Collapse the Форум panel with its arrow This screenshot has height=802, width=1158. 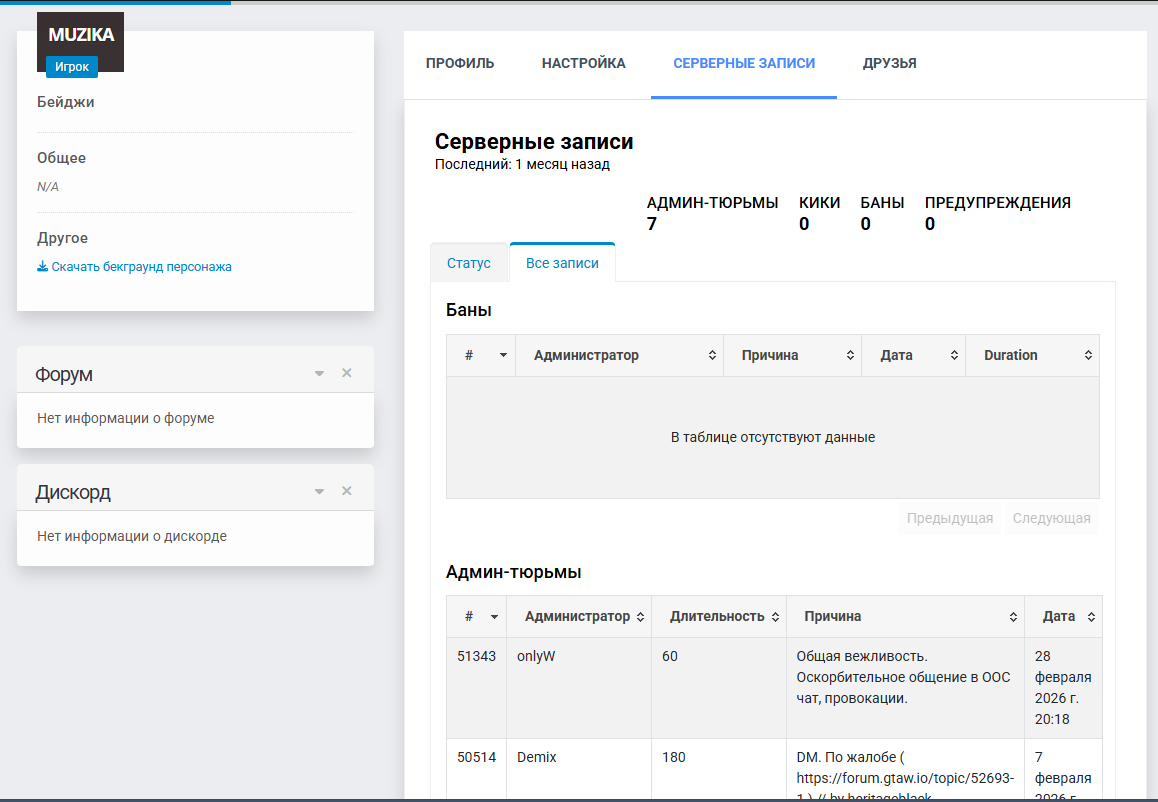319,374
